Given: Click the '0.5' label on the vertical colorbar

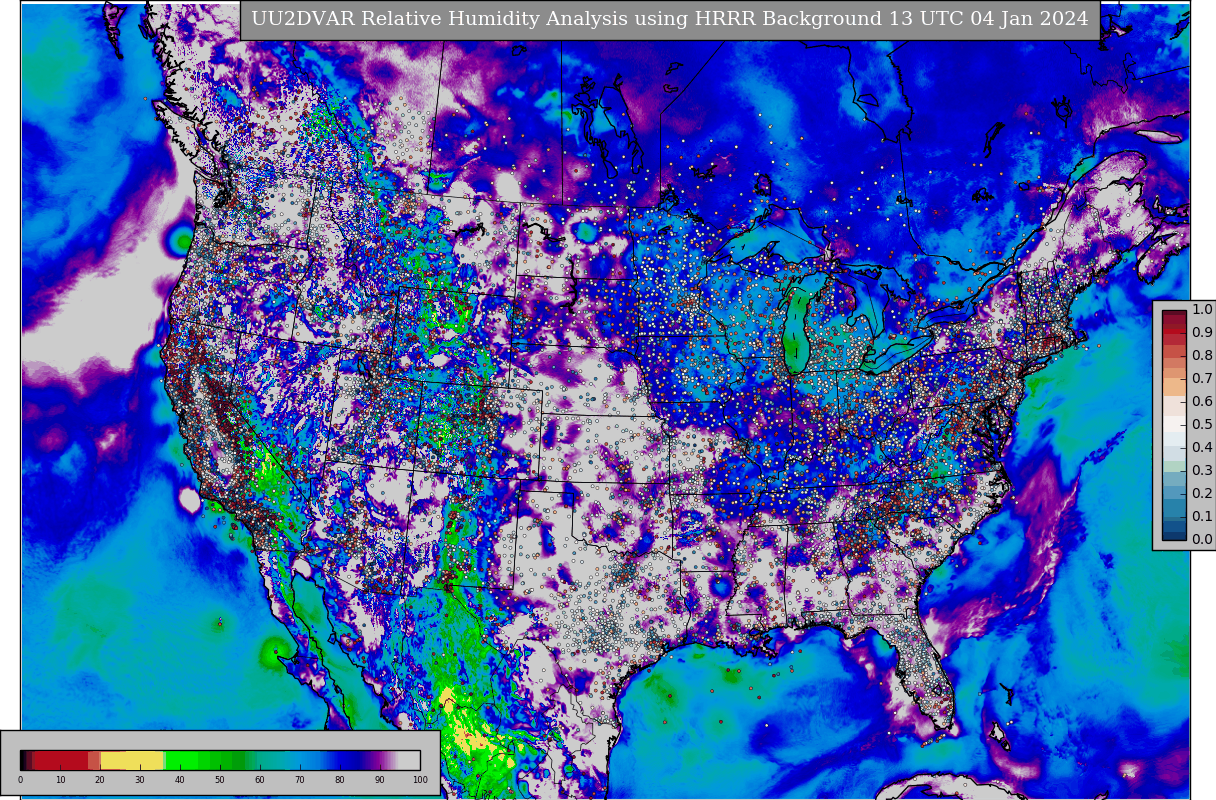Looking at the screenshot, I should tap(1202, 424).
